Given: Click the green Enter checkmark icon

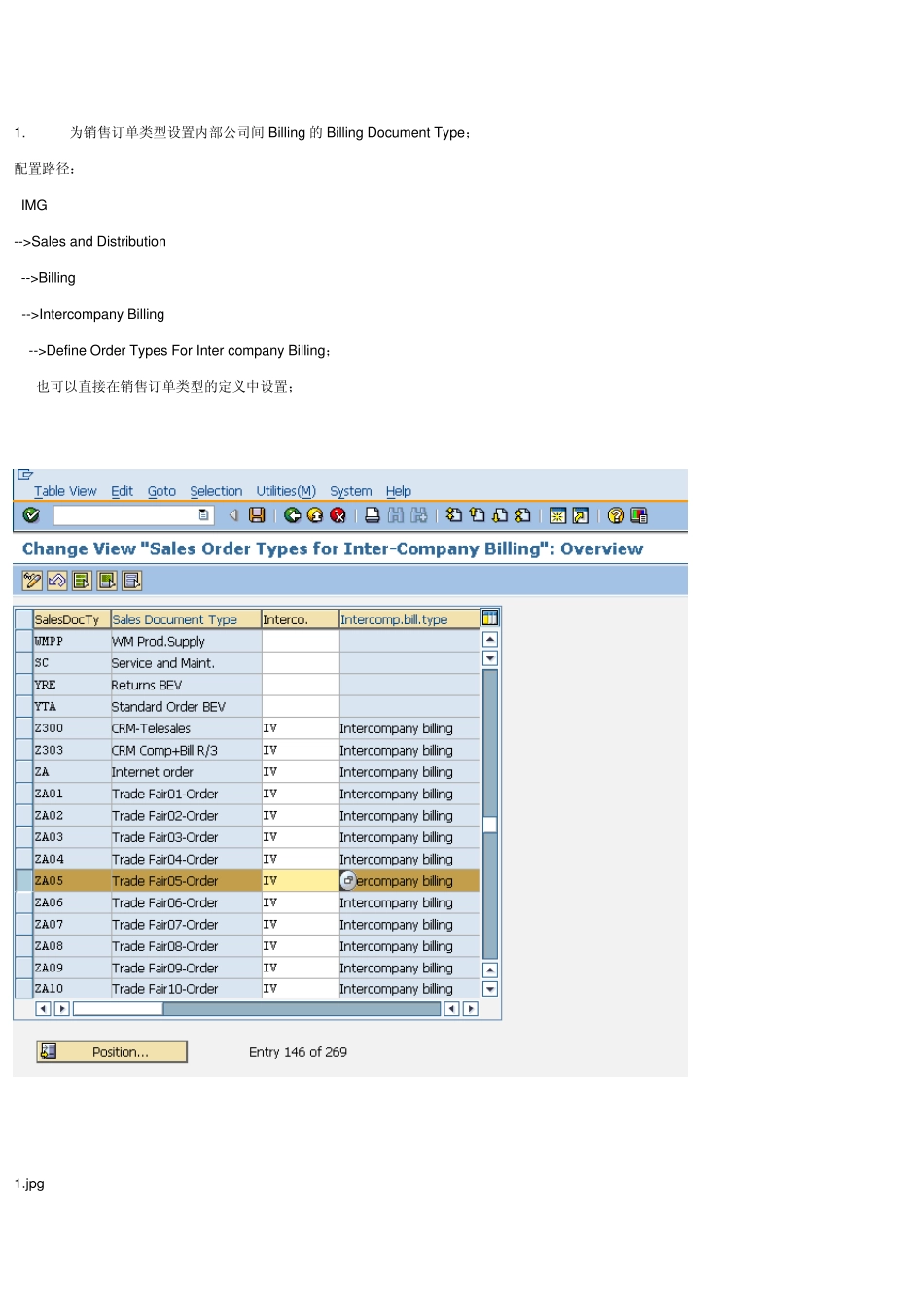Looking at the screenshot, I should tap(31, 515).
